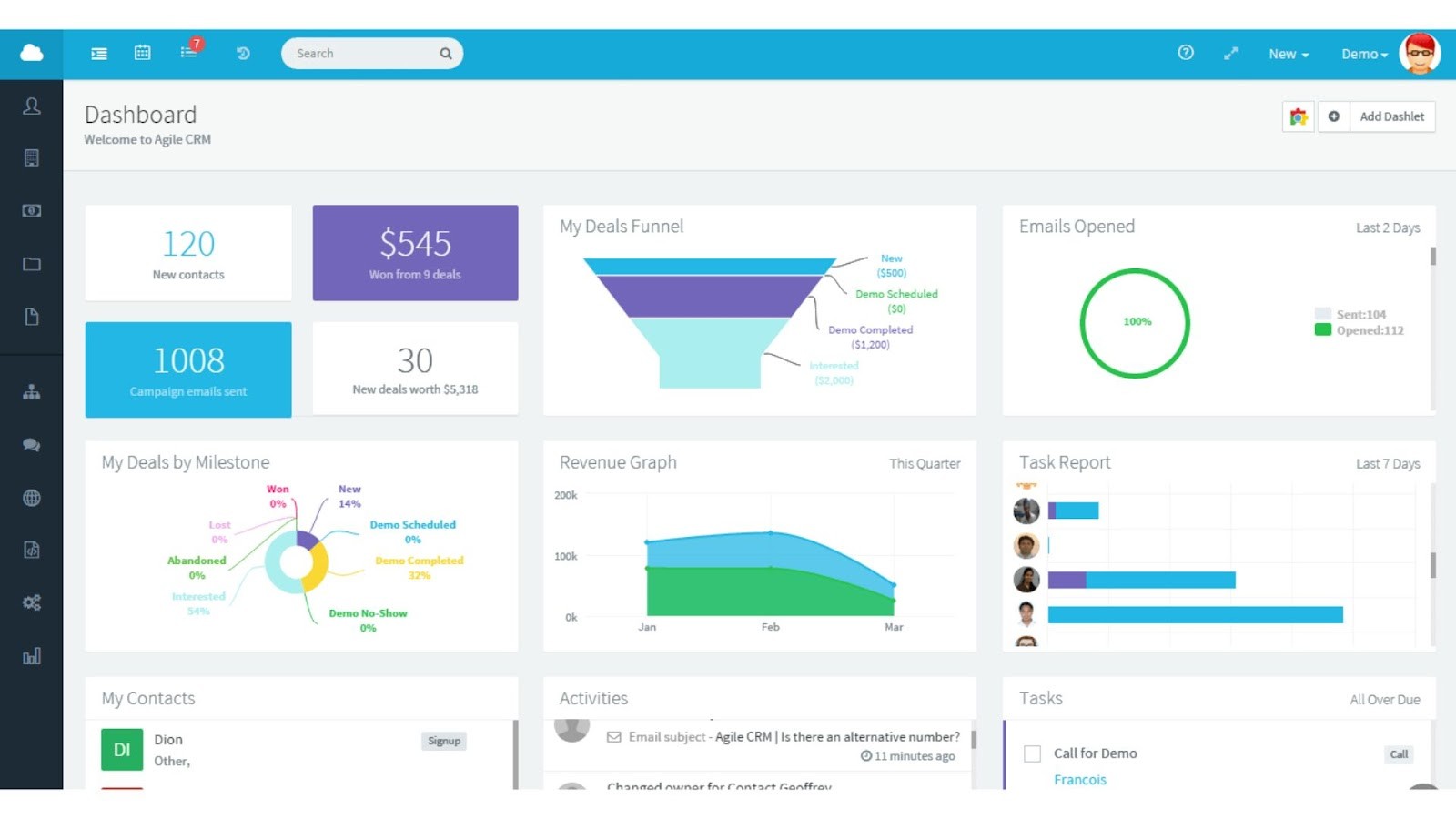Toggle fullscreen with the expand arrows icon
The height and width of the screenshot is (819, 1456).
pyautogui.click(x=1230, y=53)
